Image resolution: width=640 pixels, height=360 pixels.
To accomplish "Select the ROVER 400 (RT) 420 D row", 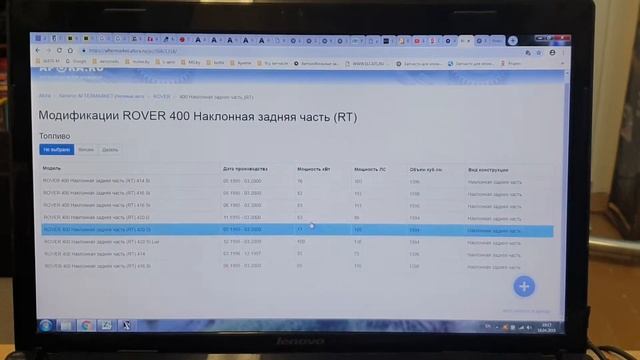I will click(x=297, y=218).
